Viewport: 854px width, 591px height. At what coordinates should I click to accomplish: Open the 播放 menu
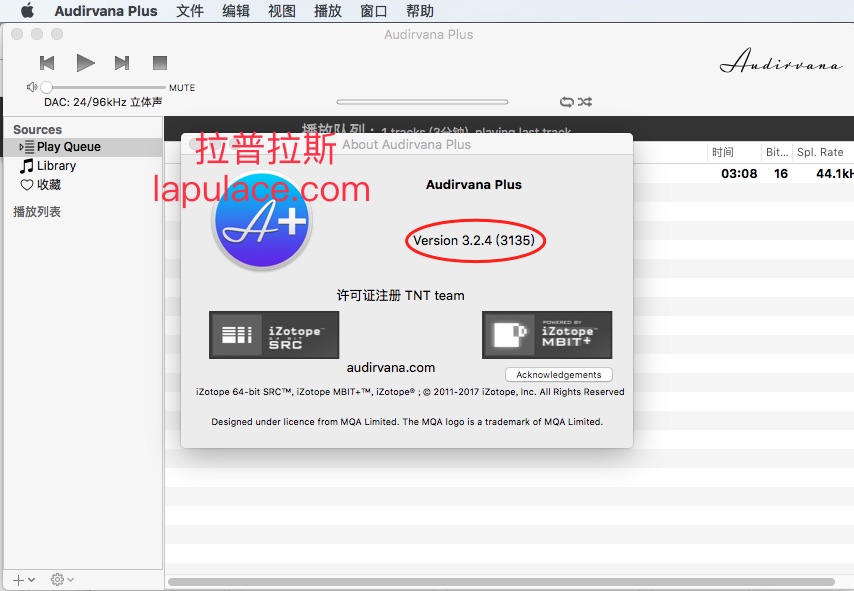point(327,11)
